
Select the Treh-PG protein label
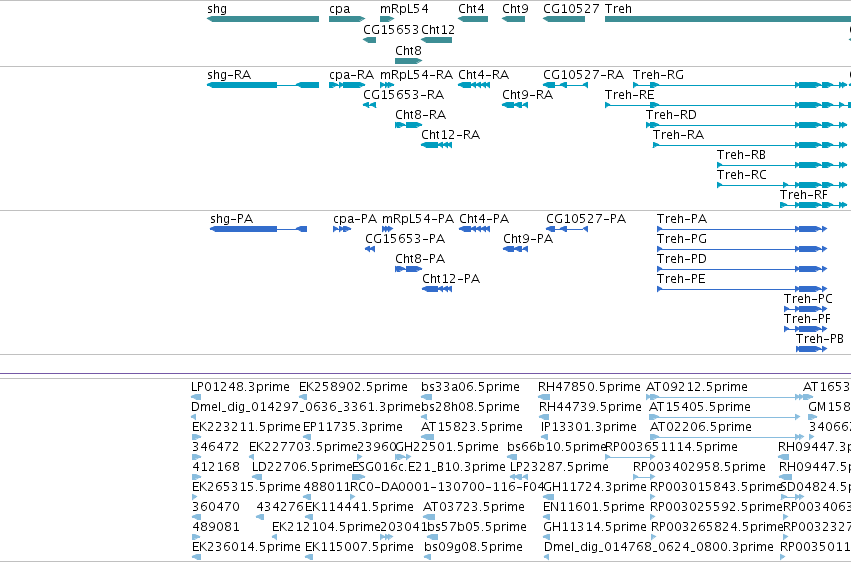coord(682,239)
